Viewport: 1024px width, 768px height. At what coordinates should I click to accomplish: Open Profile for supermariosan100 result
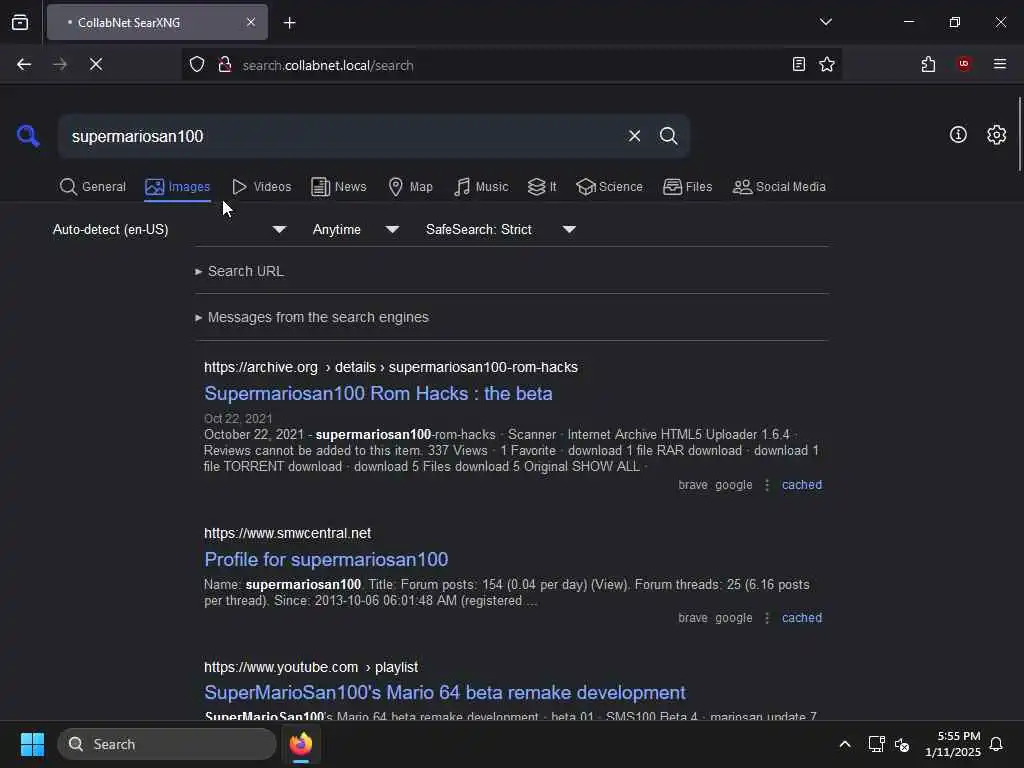point(326,559)
